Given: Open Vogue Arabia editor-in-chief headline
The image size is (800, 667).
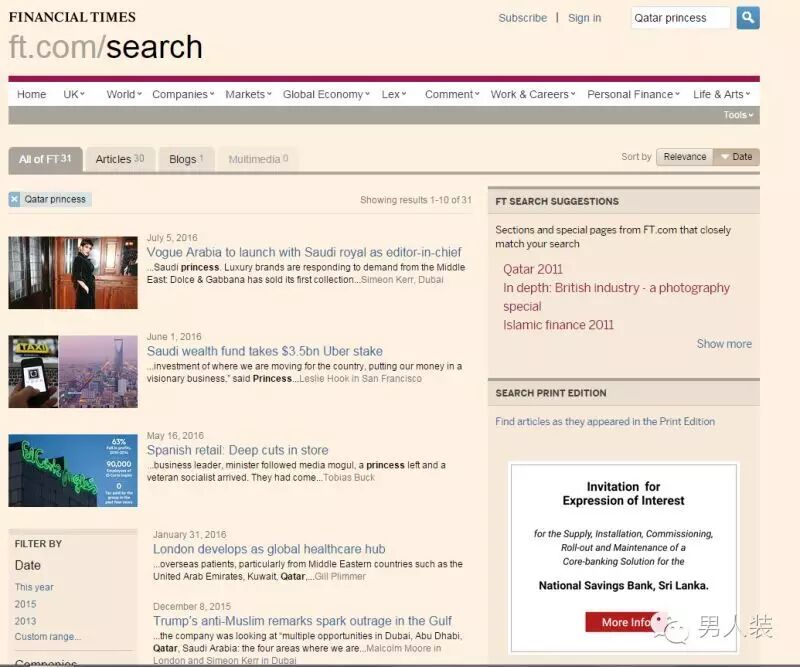Looking at the screenshot, I should [x=304, y=252].
